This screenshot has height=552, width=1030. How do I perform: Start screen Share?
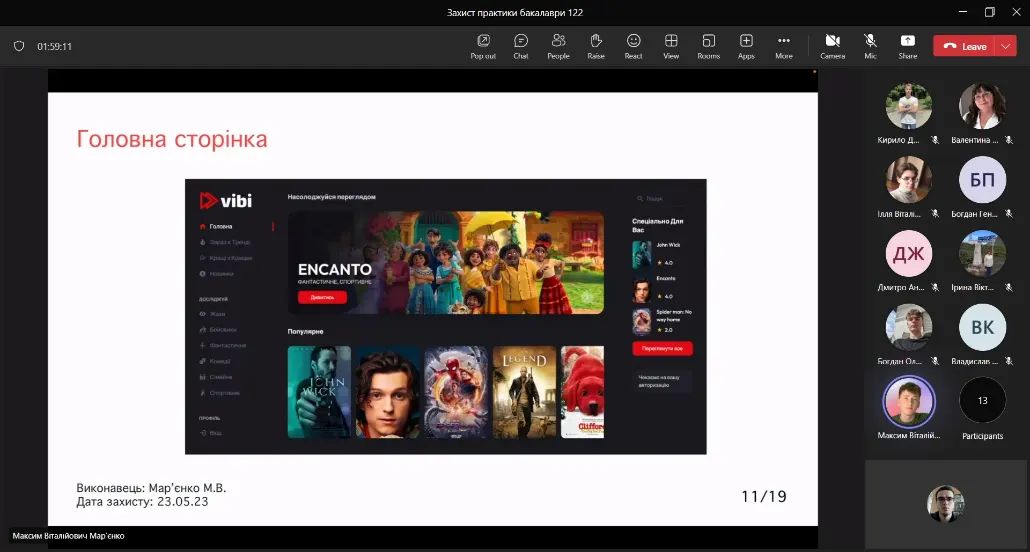tap(907, 45)
